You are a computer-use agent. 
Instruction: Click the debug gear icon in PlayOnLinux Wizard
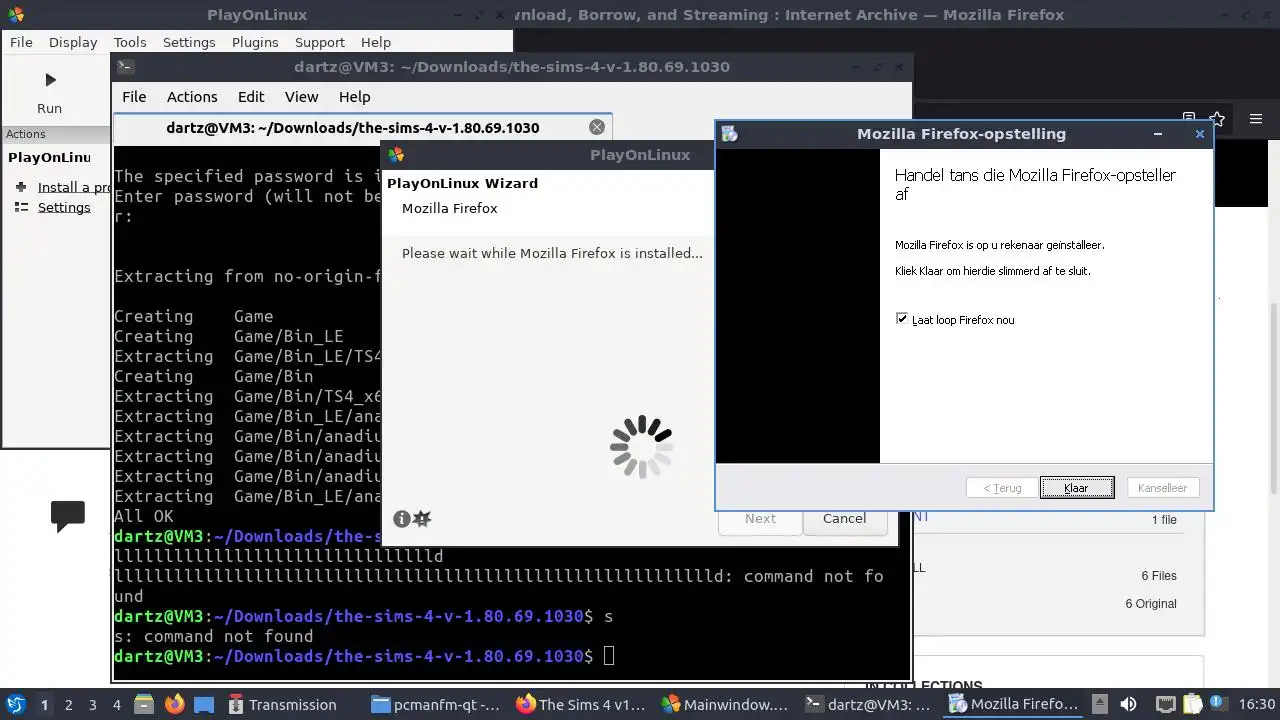pos(422,518)
